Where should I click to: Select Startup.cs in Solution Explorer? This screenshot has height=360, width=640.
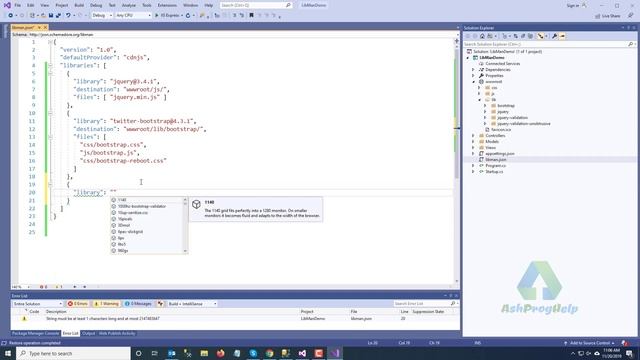[494, 172]
